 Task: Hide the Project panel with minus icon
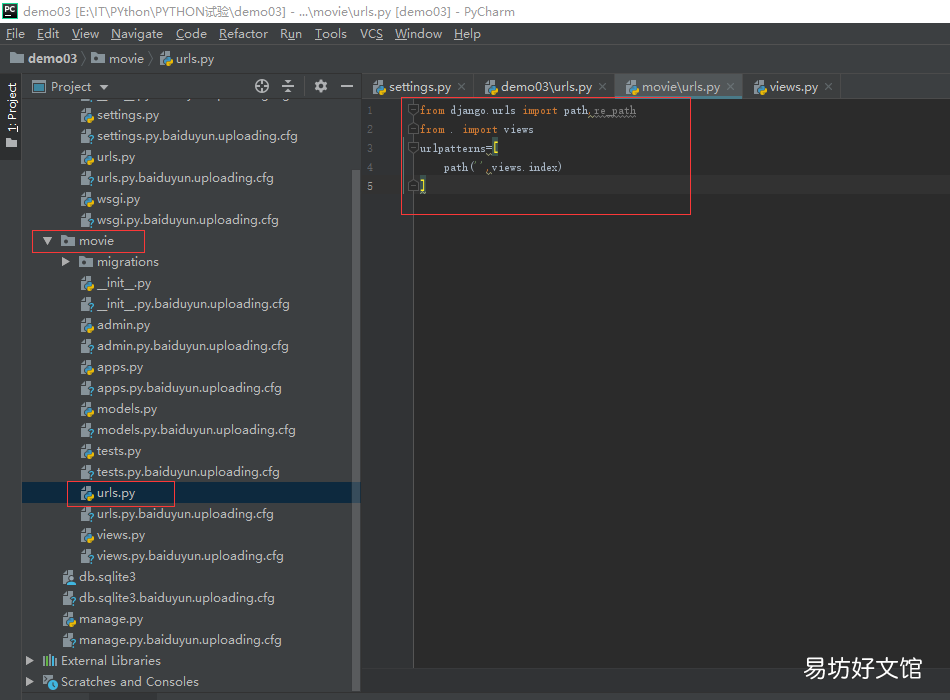coord(347,86)
